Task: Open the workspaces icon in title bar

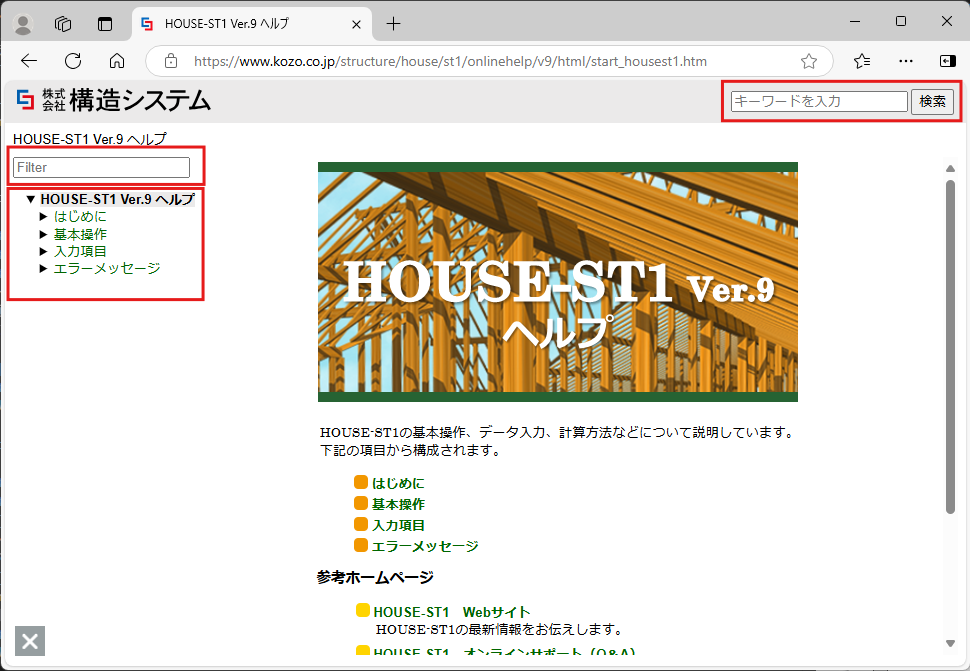Action: (x=63, y=24)
